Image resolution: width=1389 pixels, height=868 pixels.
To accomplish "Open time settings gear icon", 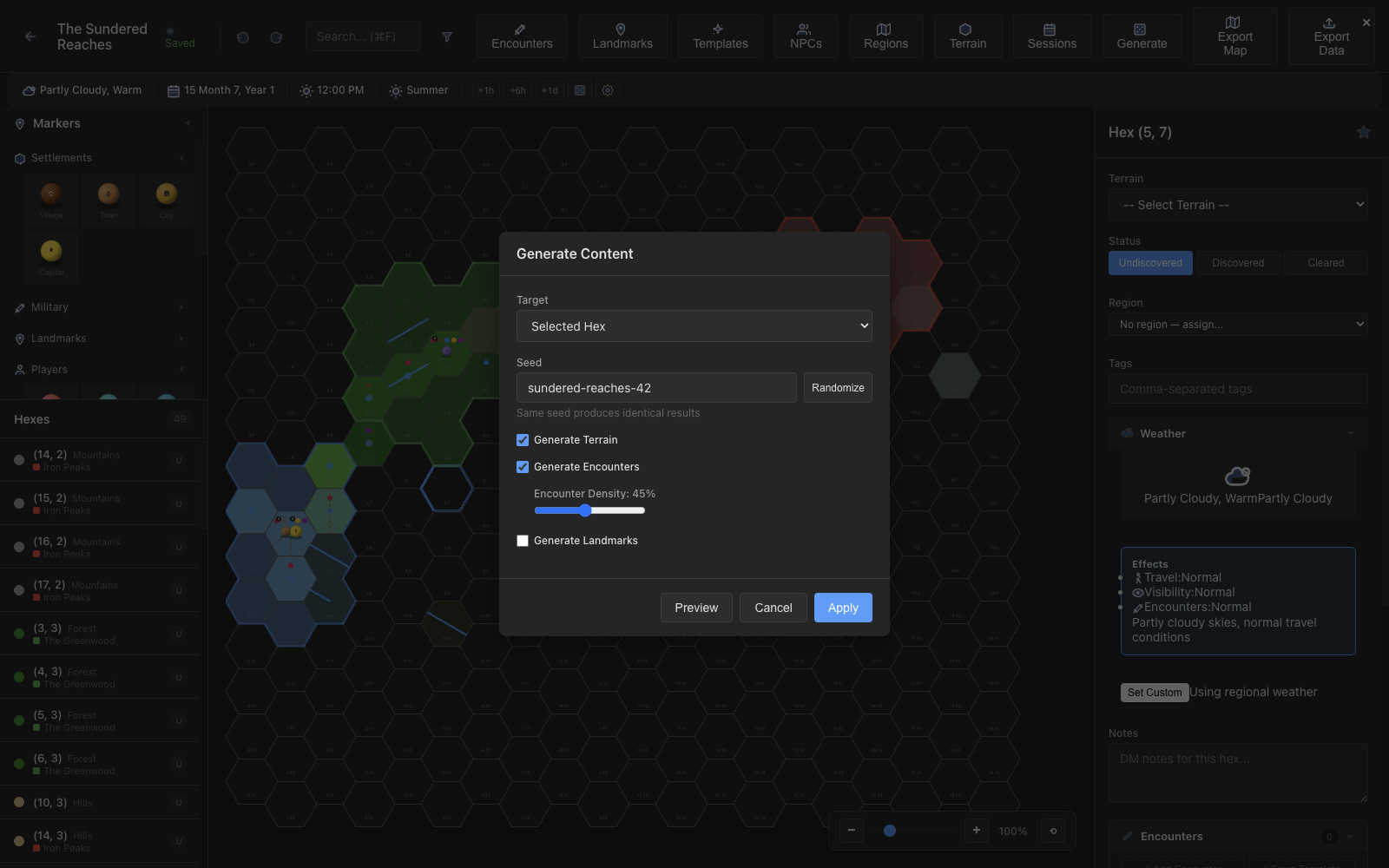I will click(x=608, y=90).
